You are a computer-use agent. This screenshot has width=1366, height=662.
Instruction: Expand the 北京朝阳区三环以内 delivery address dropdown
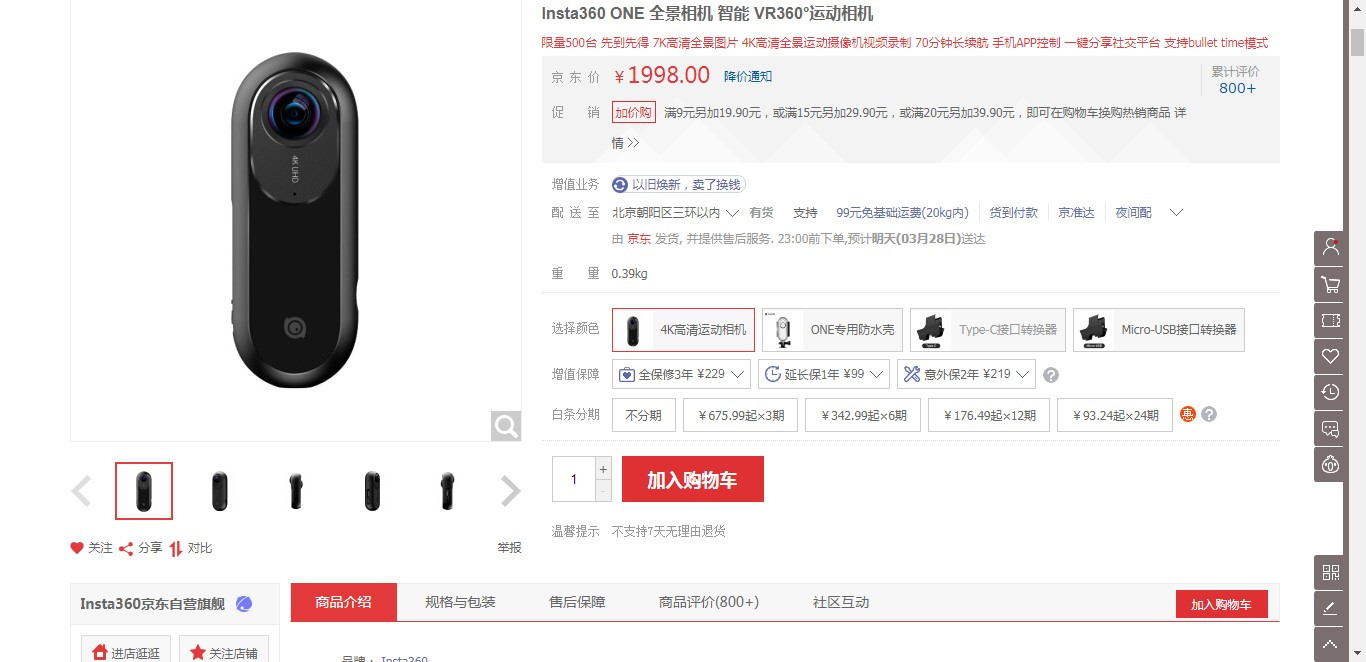tap(676, 213)
